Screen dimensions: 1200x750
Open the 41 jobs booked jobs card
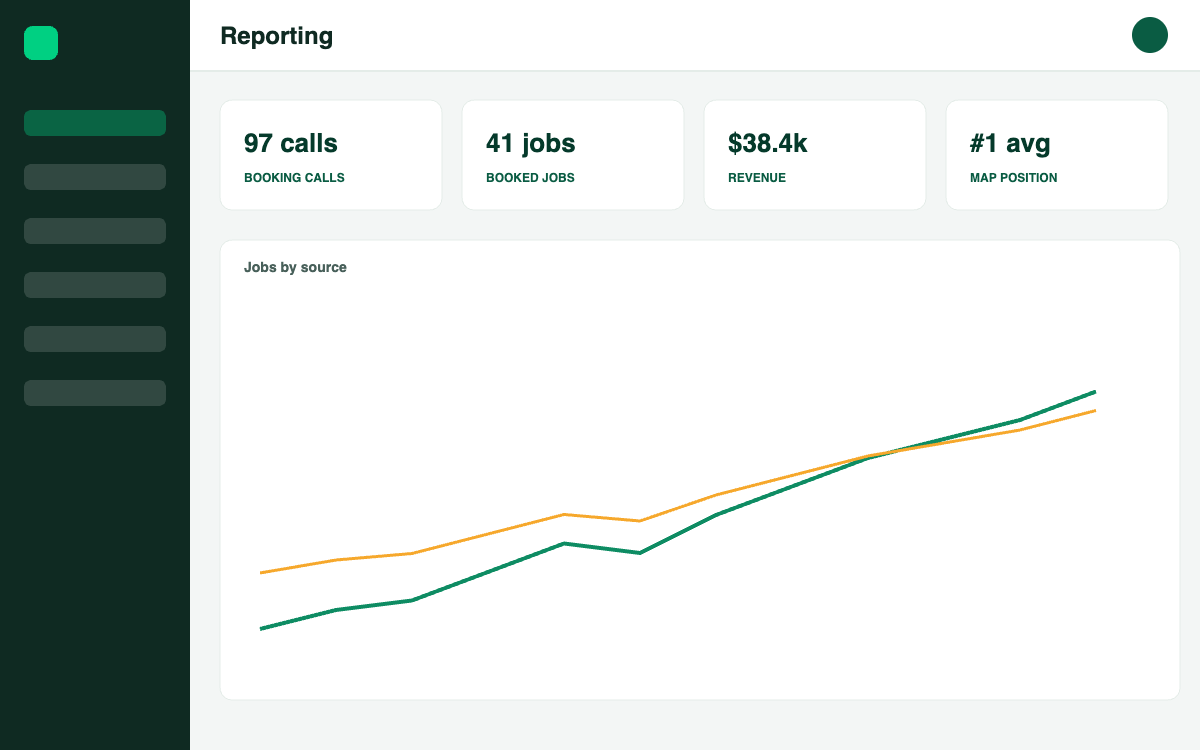573,155
